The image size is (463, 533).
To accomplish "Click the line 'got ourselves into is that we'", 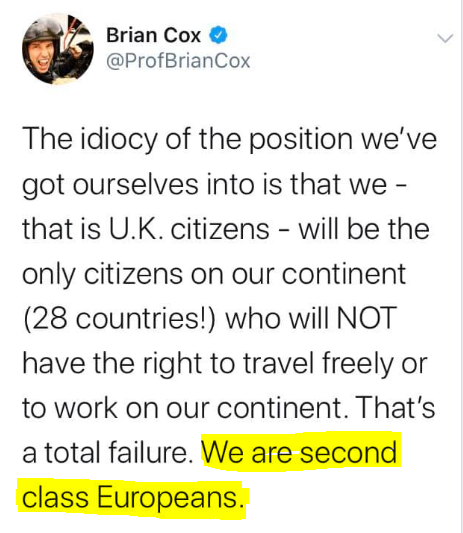I will pyautogui.click(x=205, y=185).
